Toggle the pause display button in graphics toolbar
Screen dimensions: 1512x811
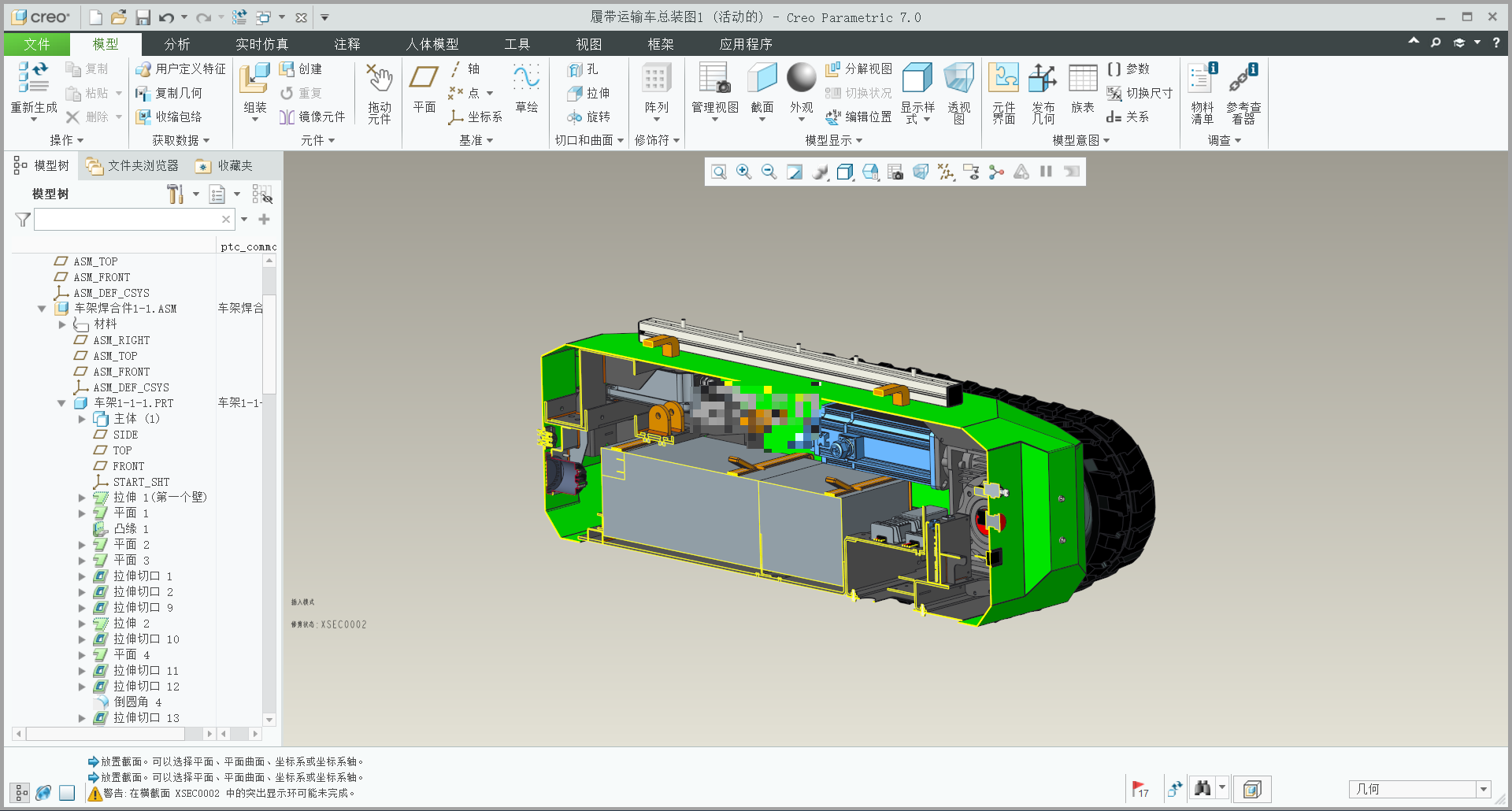pos(1046,172)
